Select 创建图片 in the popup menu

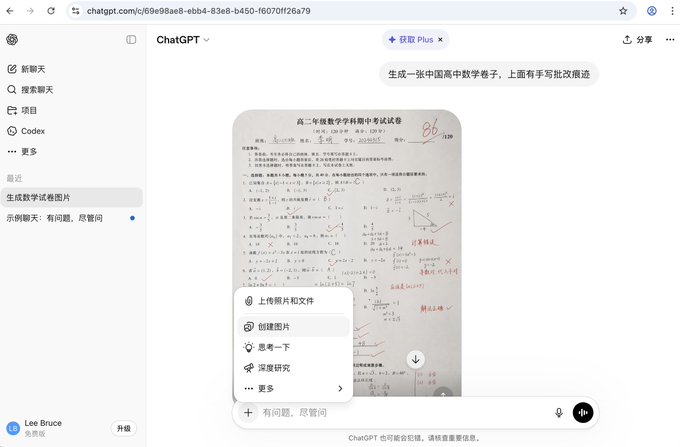(294, 327)
